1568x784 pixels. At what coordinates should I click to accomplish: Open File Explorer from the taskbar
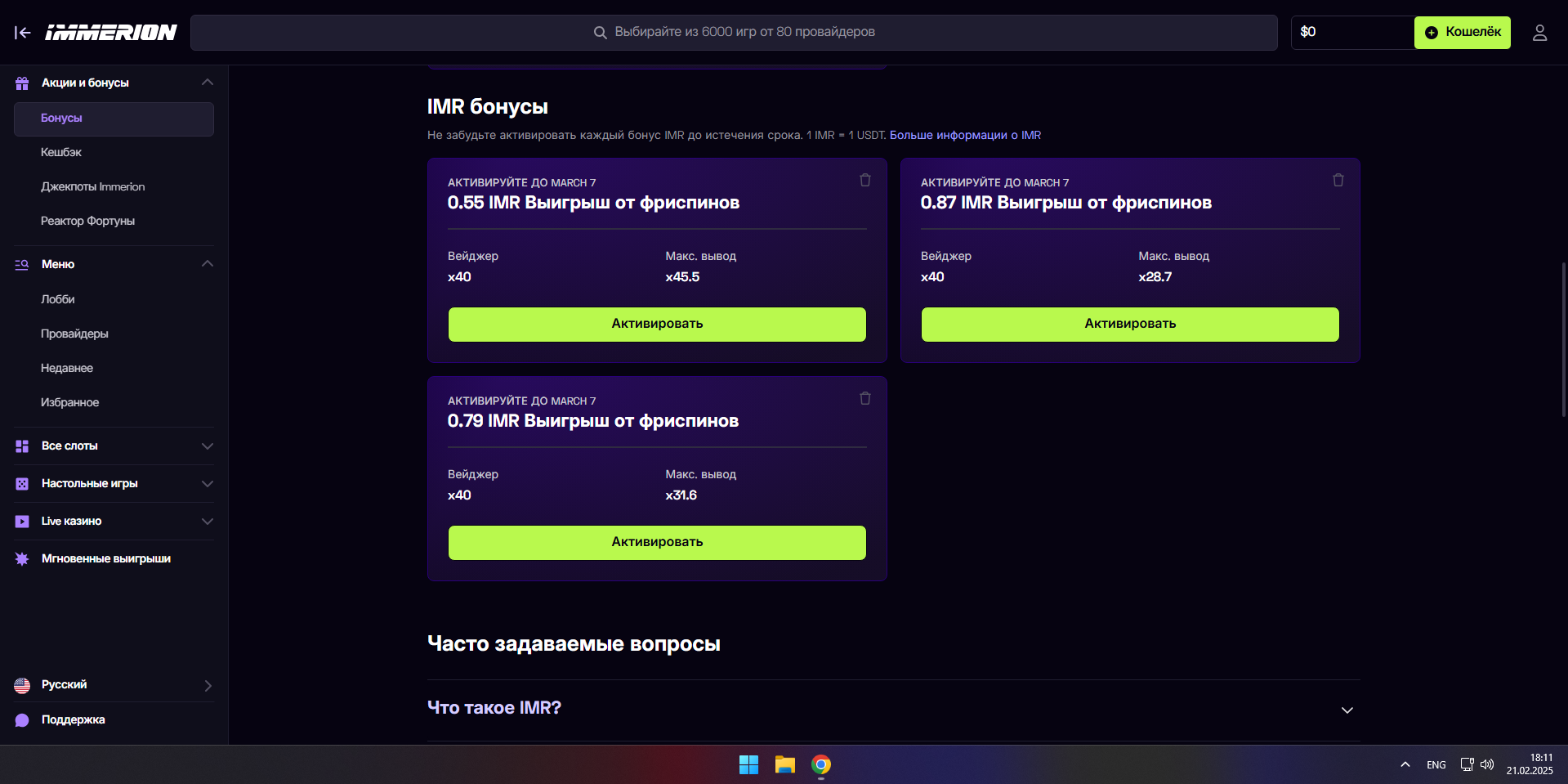784,764
